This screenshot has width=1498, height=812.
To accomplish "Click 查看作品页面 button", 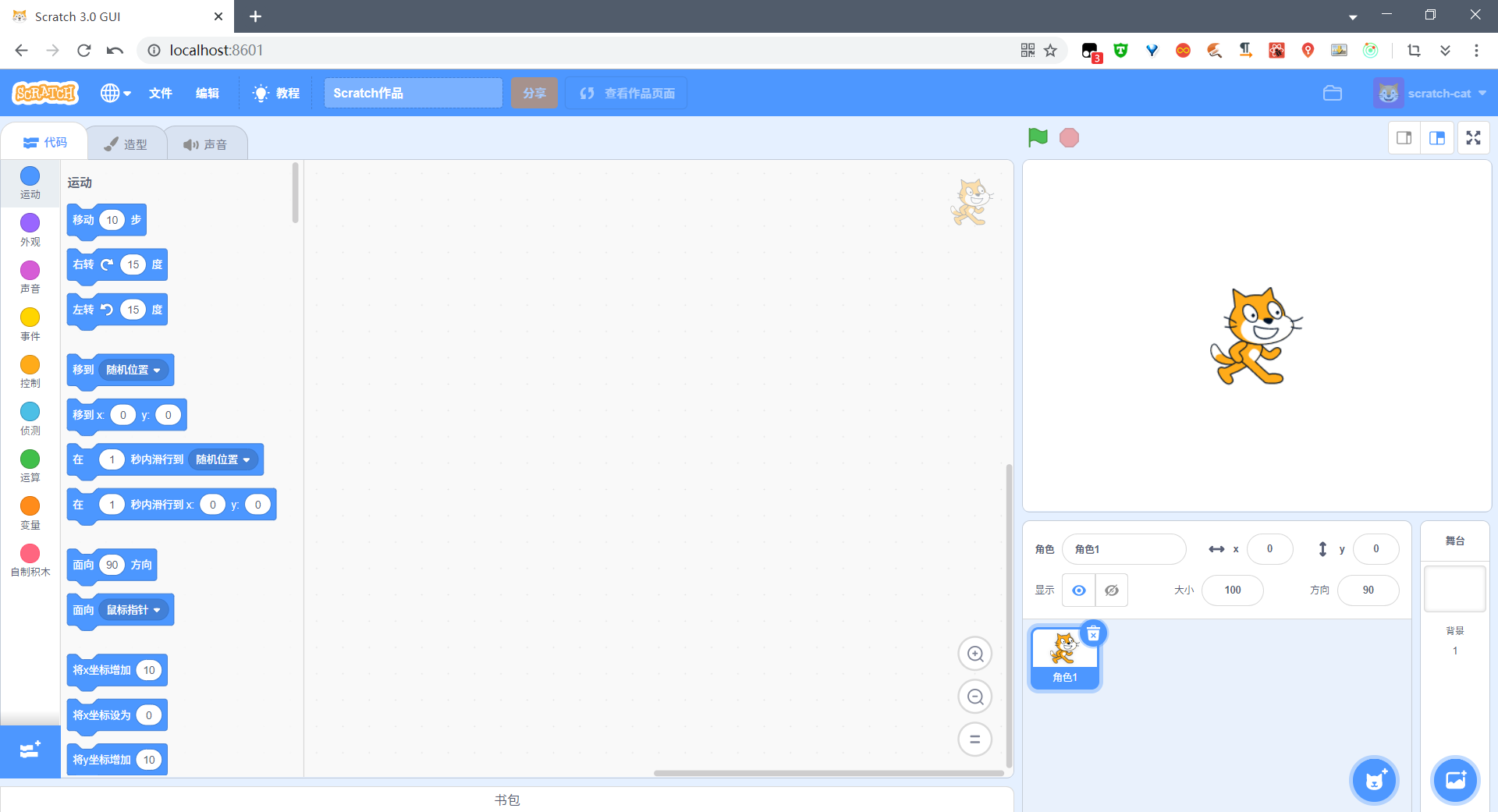I will click(x=627, y=93).
